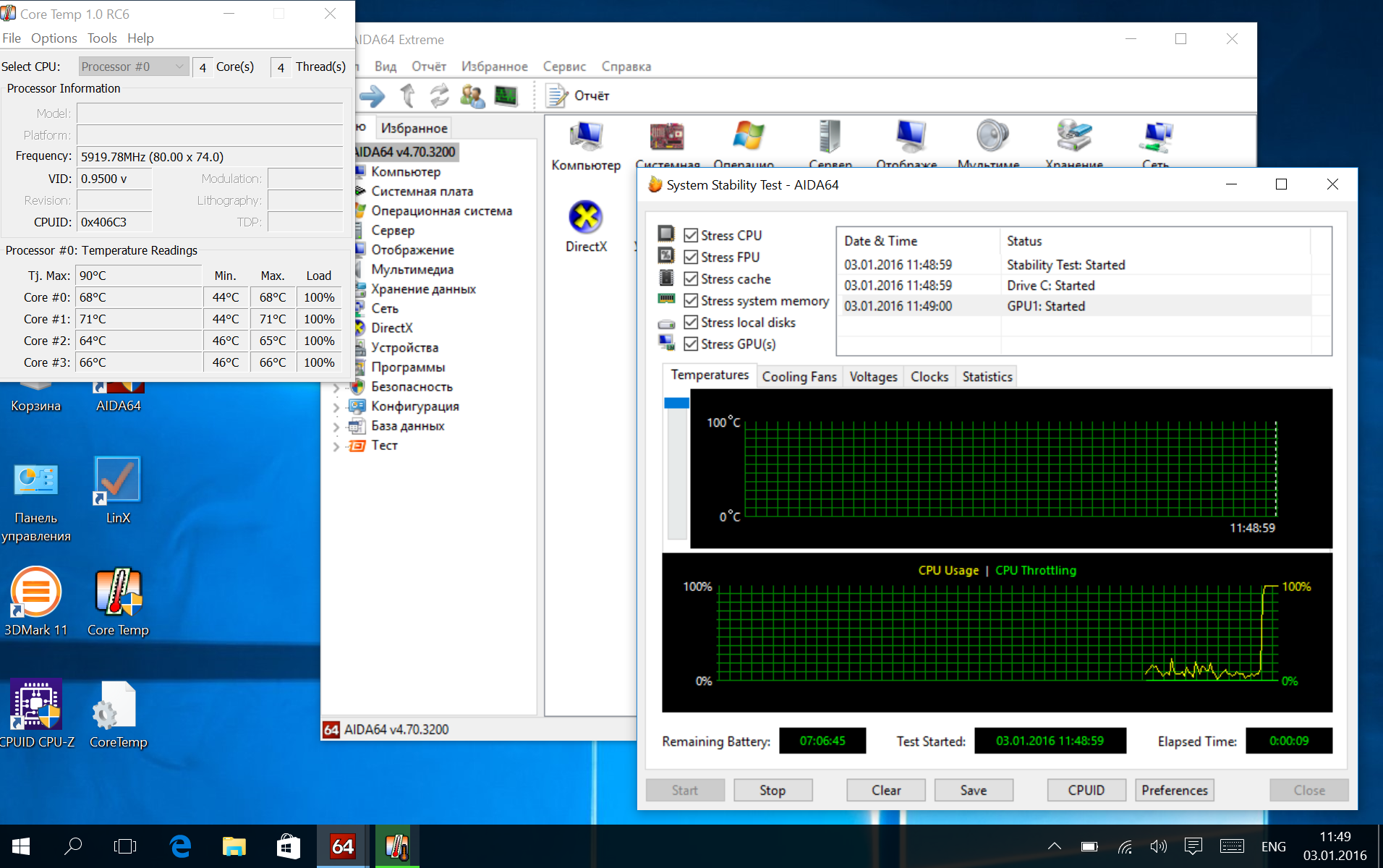Viewport: 1383px width, 868px height.
Task: Switch to the Cooling Fans tab
Action: point(799,377)
